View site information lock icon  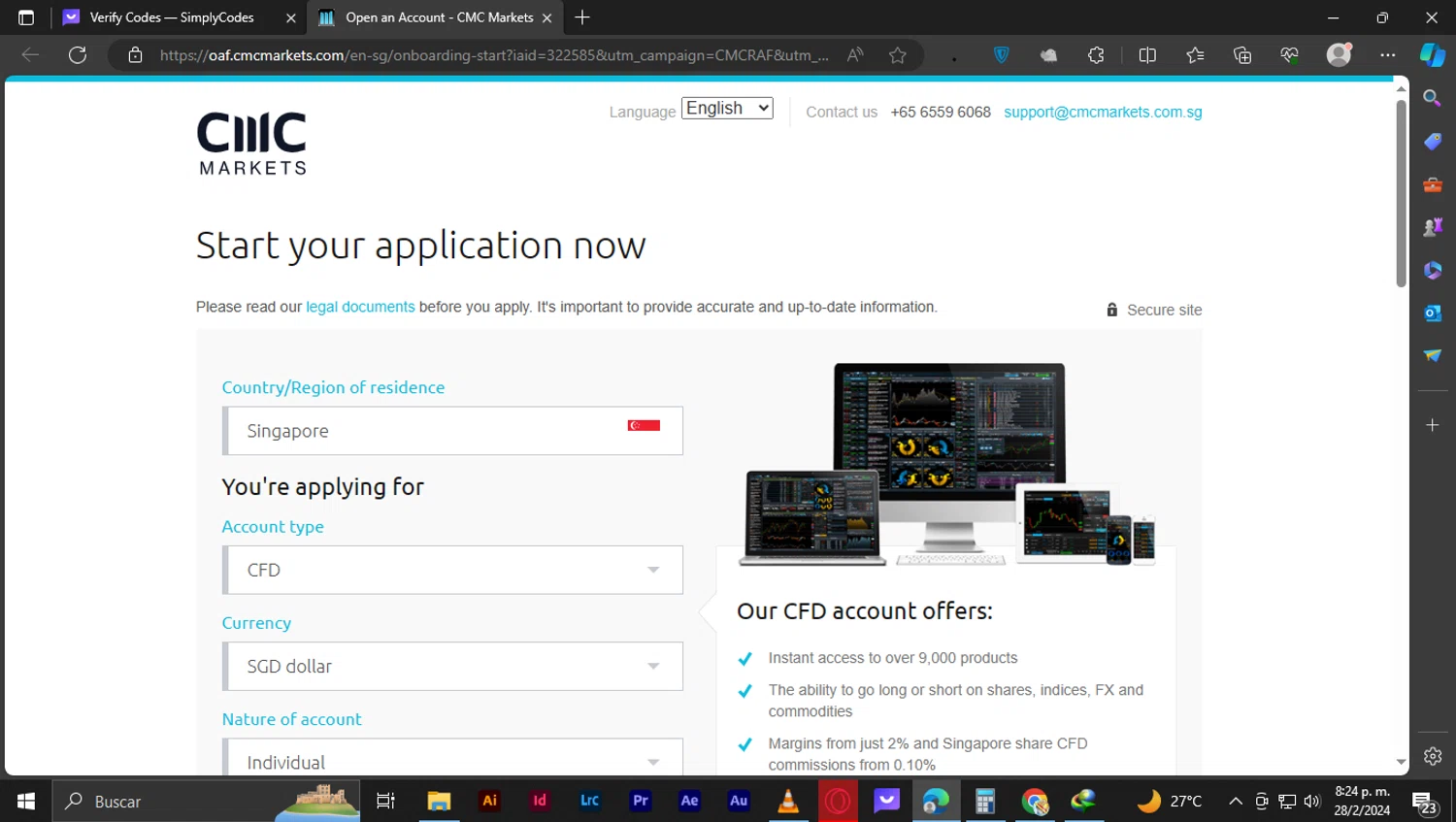point(135,54)
